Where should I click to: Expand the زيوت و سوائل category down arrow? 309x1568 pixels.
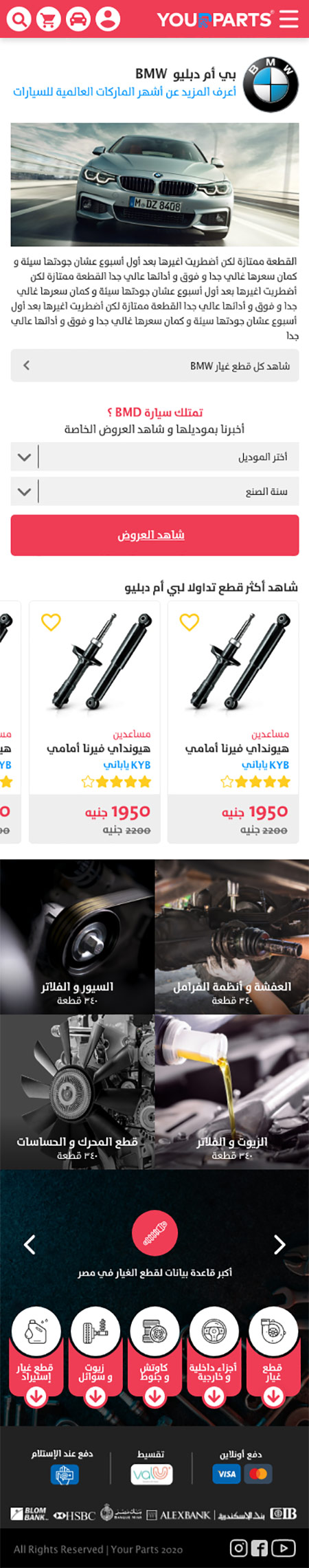pyautogui.click(x=95, y=1395)
